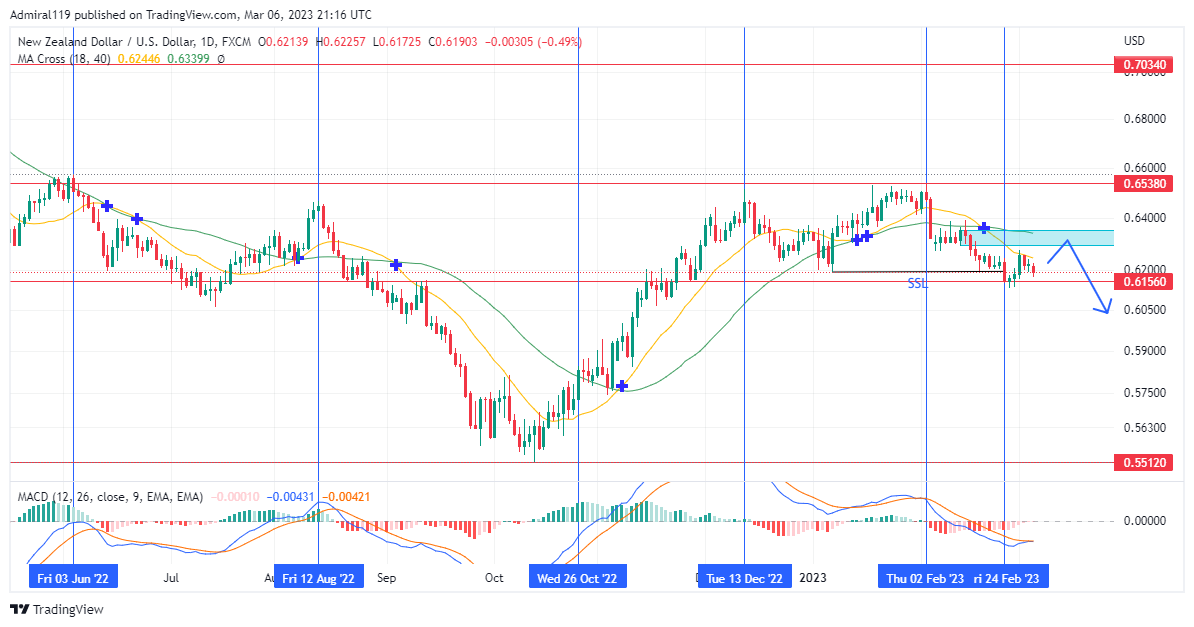Select the 0.55120 price level label

coord(1145,462)
